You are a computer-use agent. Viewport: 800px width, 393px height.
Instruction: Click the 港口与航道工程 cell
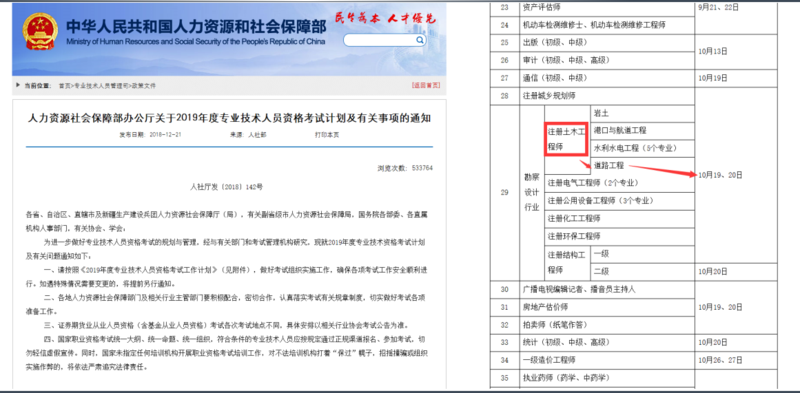[x=643, y=131]
